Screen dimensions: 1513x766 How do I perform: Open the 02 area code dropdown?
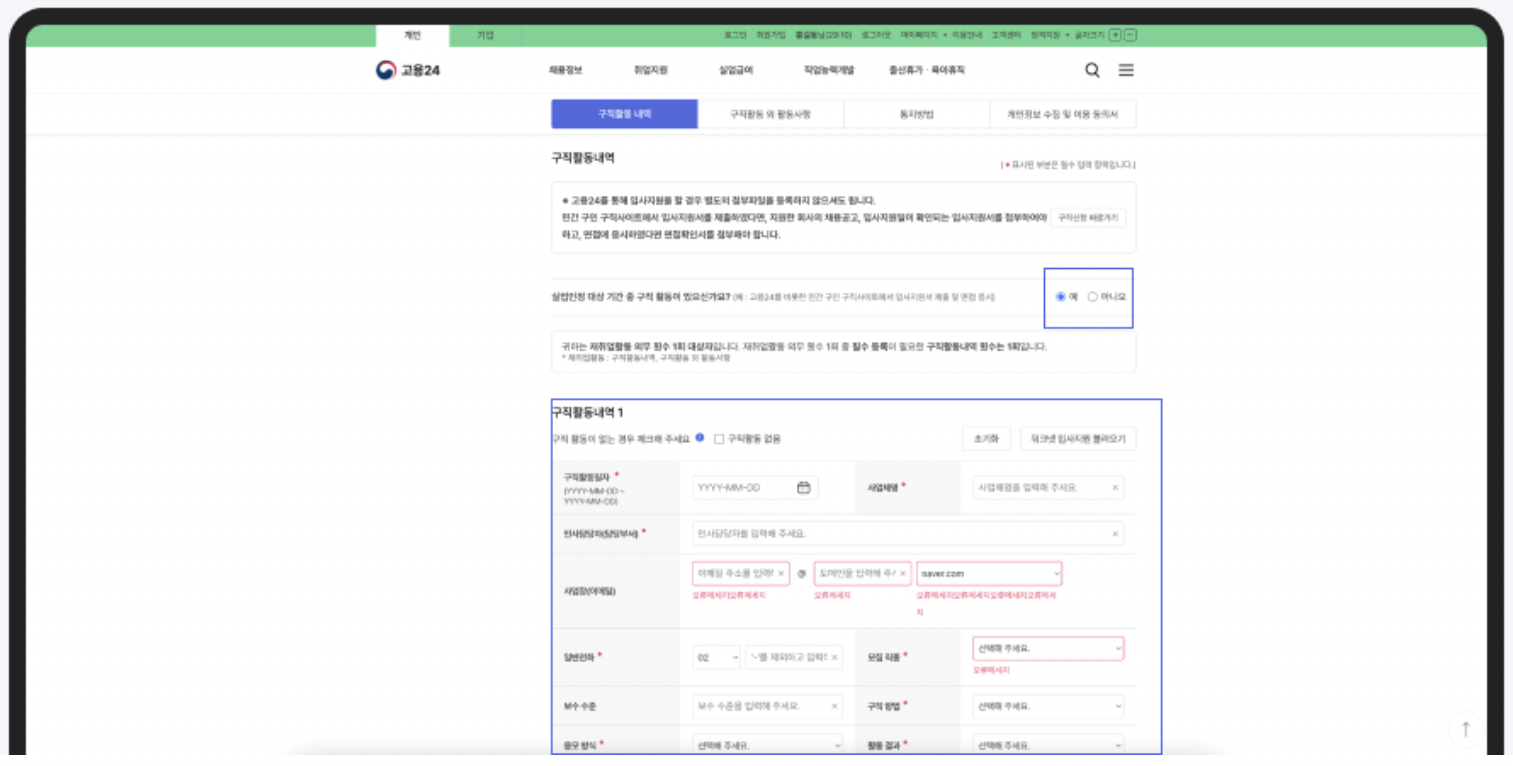click(x=717, y=657)
